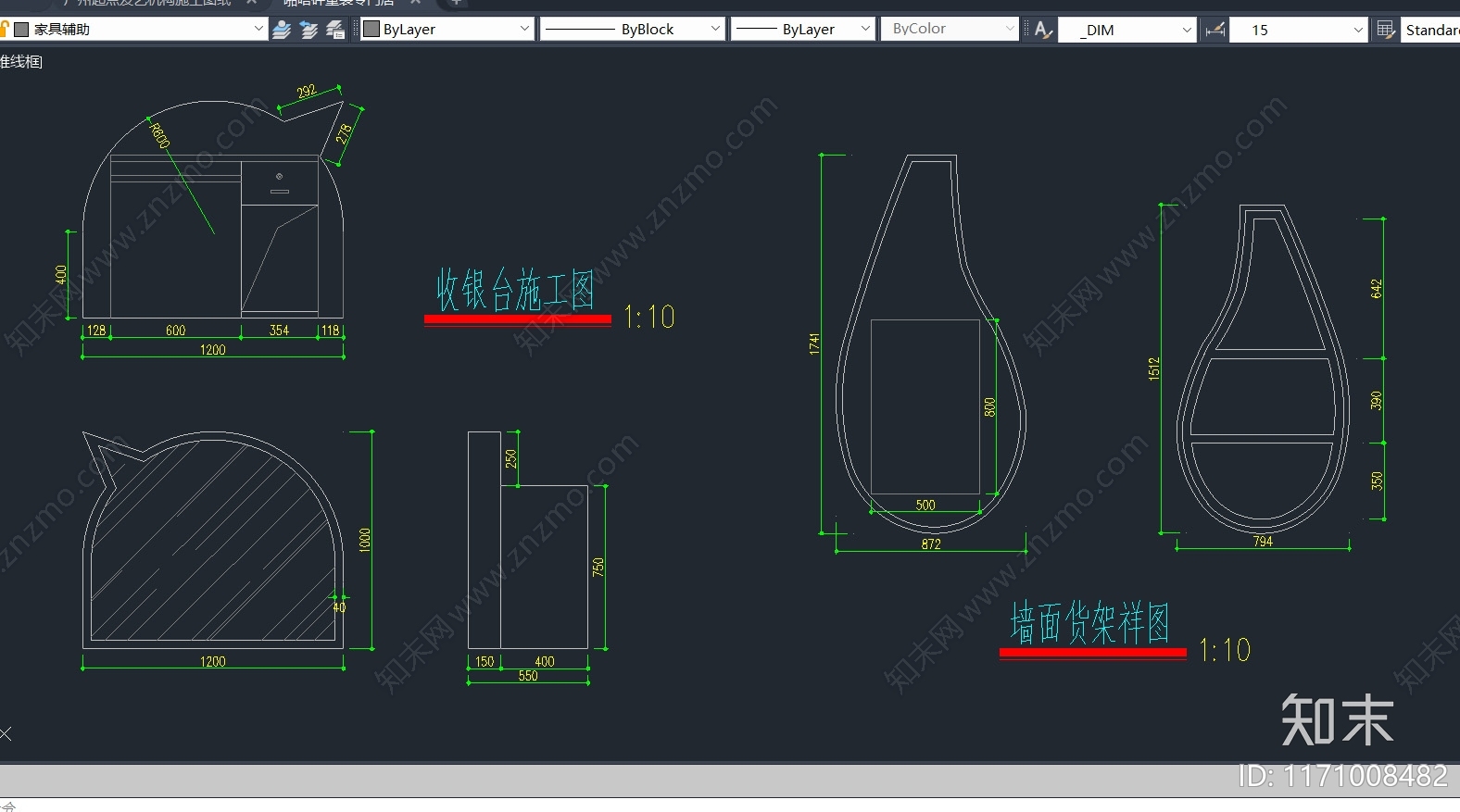Image resolution: width=1460 pixels, height=812 pixels.
Task: Open the ByLayer lineweight dropdown
Action: pyautogui.click(x=865, y=30)
